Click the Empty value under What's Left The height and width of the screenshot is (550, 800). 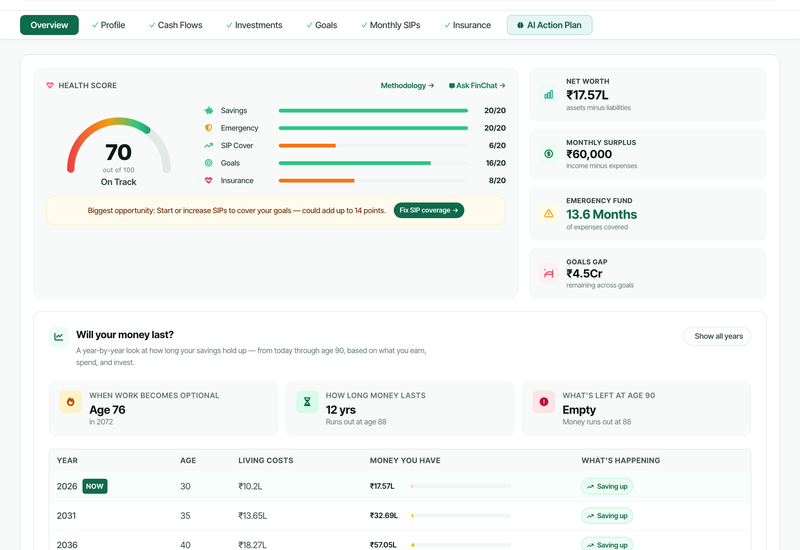(x=579, y=410)
